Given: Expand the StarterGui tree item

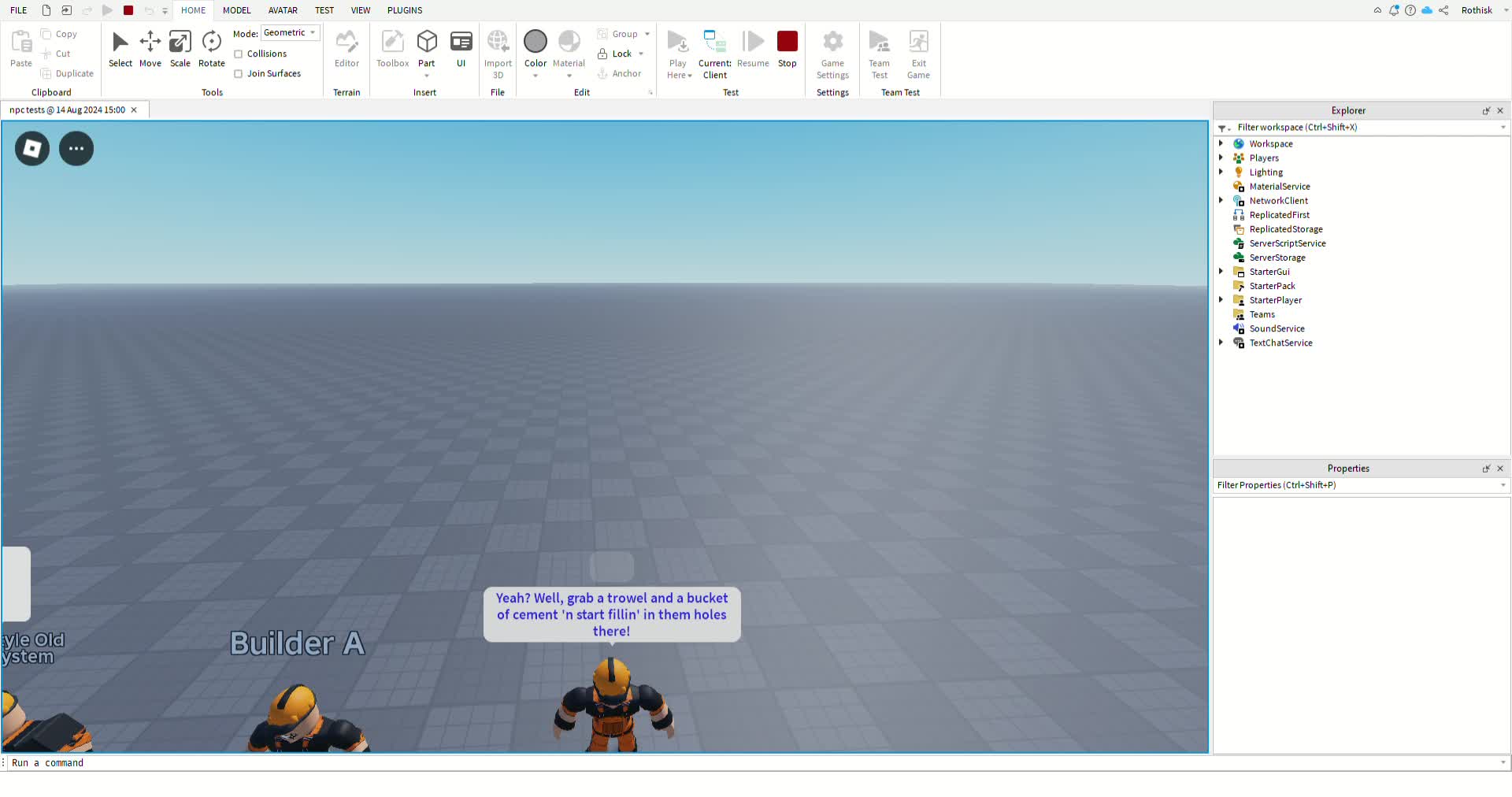Looking at the screenshot, I should [x=1221, y=271].
